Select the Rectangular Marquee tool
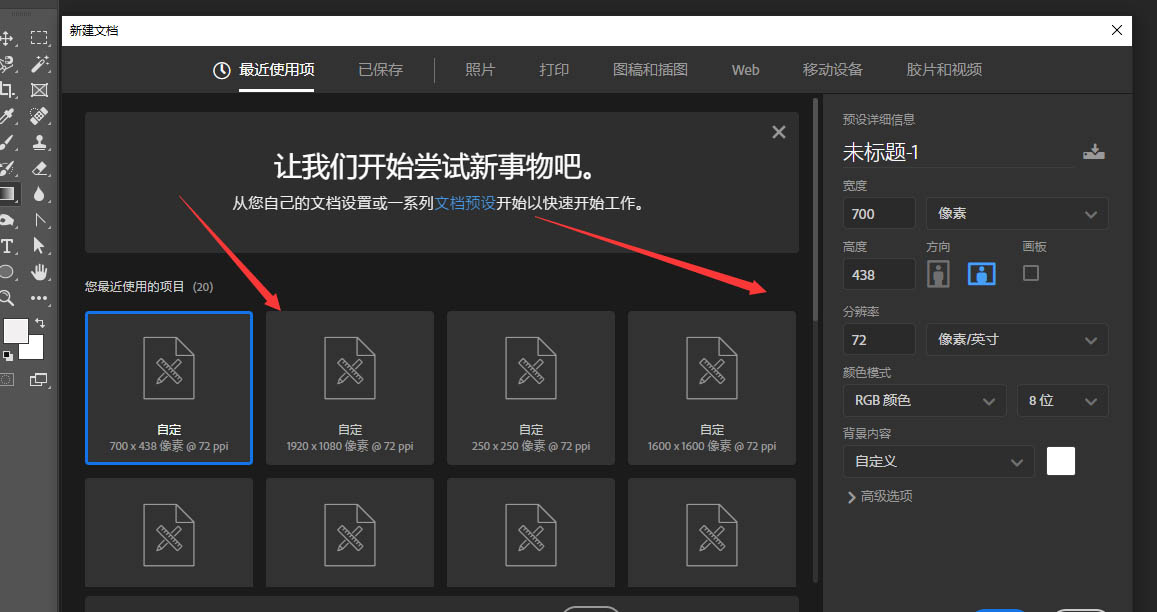1157x612 pixels. coord(38,37)
